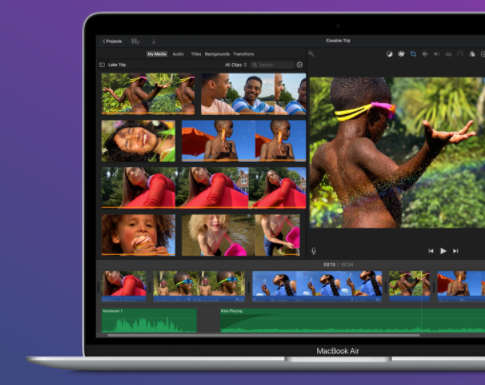Switch to the Titles tab

tap(196, 54)
